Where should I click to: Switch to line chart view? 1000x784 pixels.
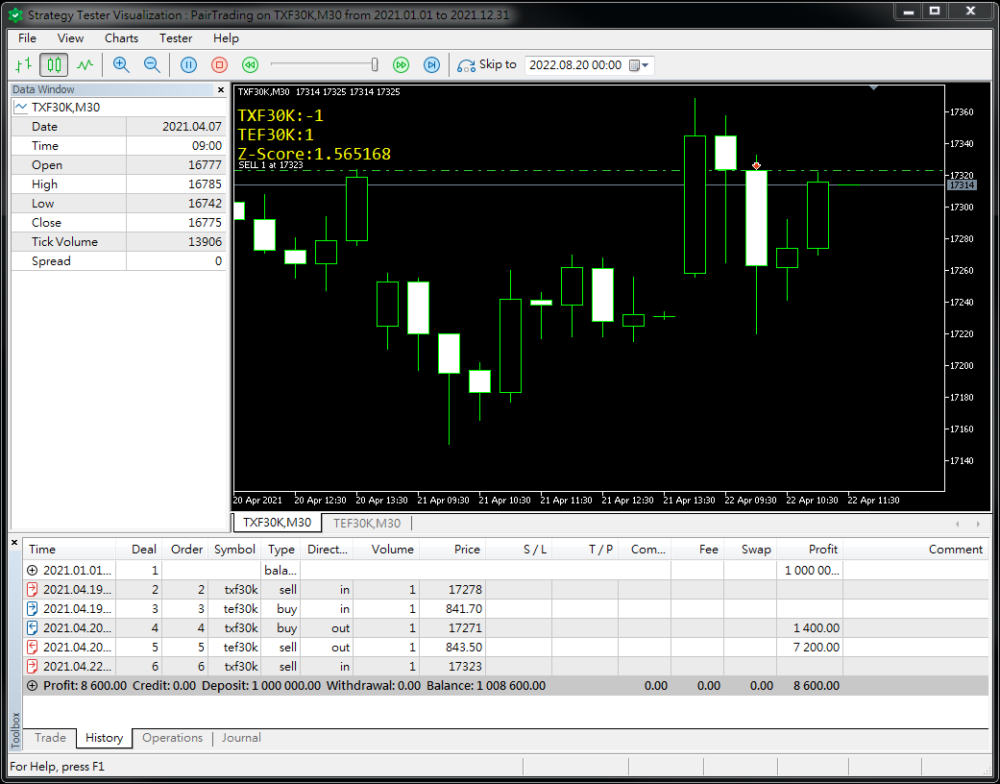(x=85, y=64)
